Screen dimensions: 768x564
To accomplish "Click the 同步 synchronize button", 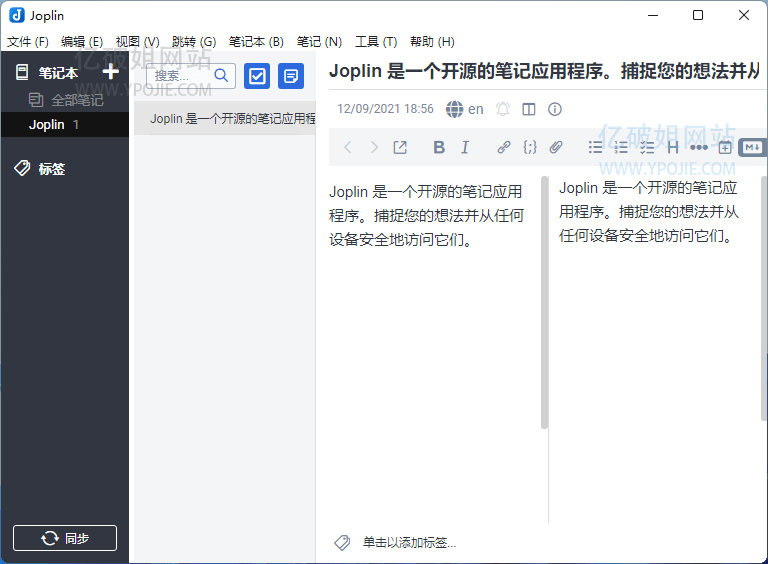I will 65,538.
